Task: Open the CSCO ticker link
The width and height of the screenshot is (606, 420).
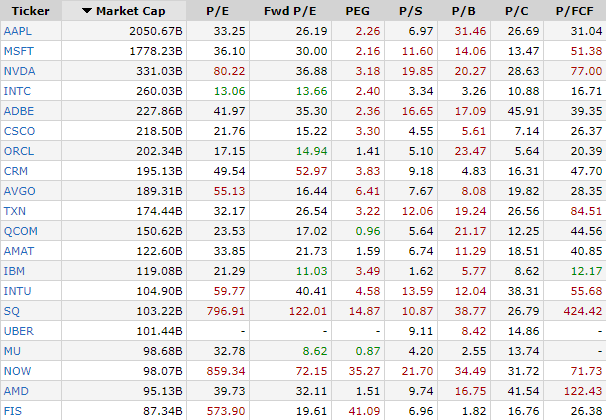Action: 19,131
